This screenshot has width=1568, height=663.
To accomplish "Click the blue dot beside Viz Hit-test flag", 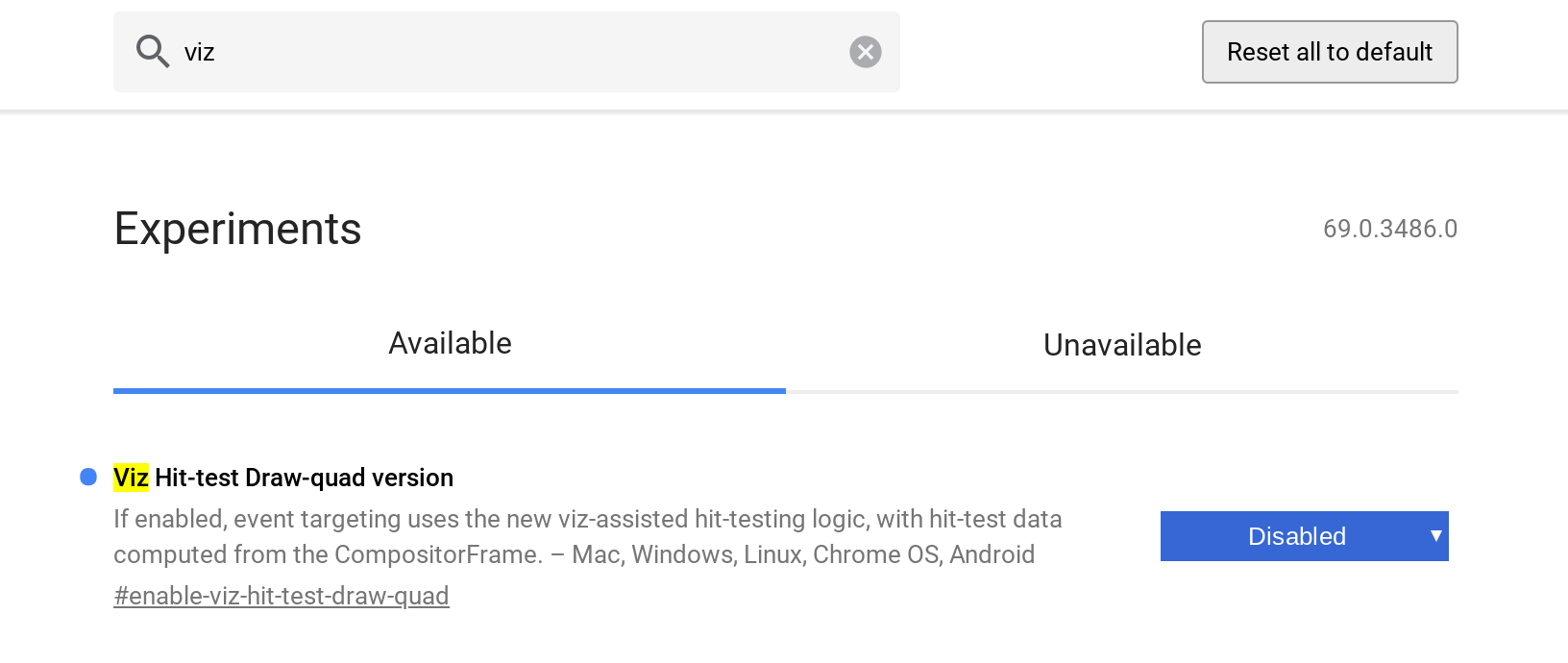I will coord(88,477).
